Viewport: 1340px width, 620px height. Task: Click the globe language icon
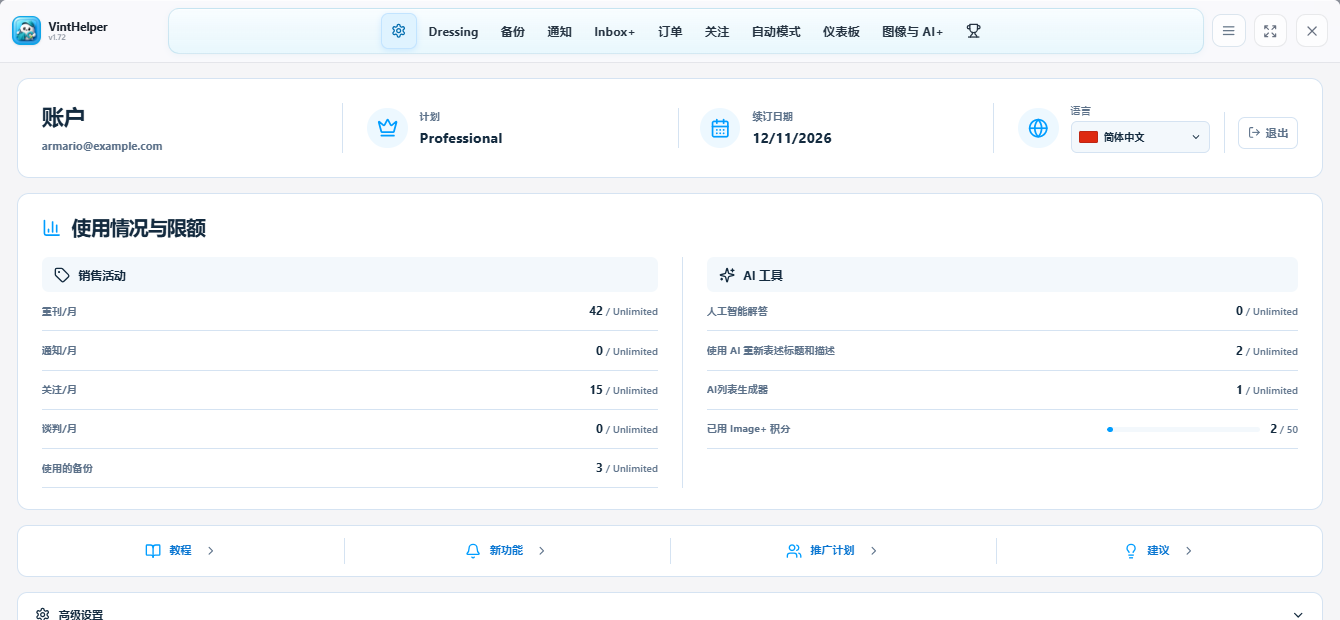(x=1038, y=128)
